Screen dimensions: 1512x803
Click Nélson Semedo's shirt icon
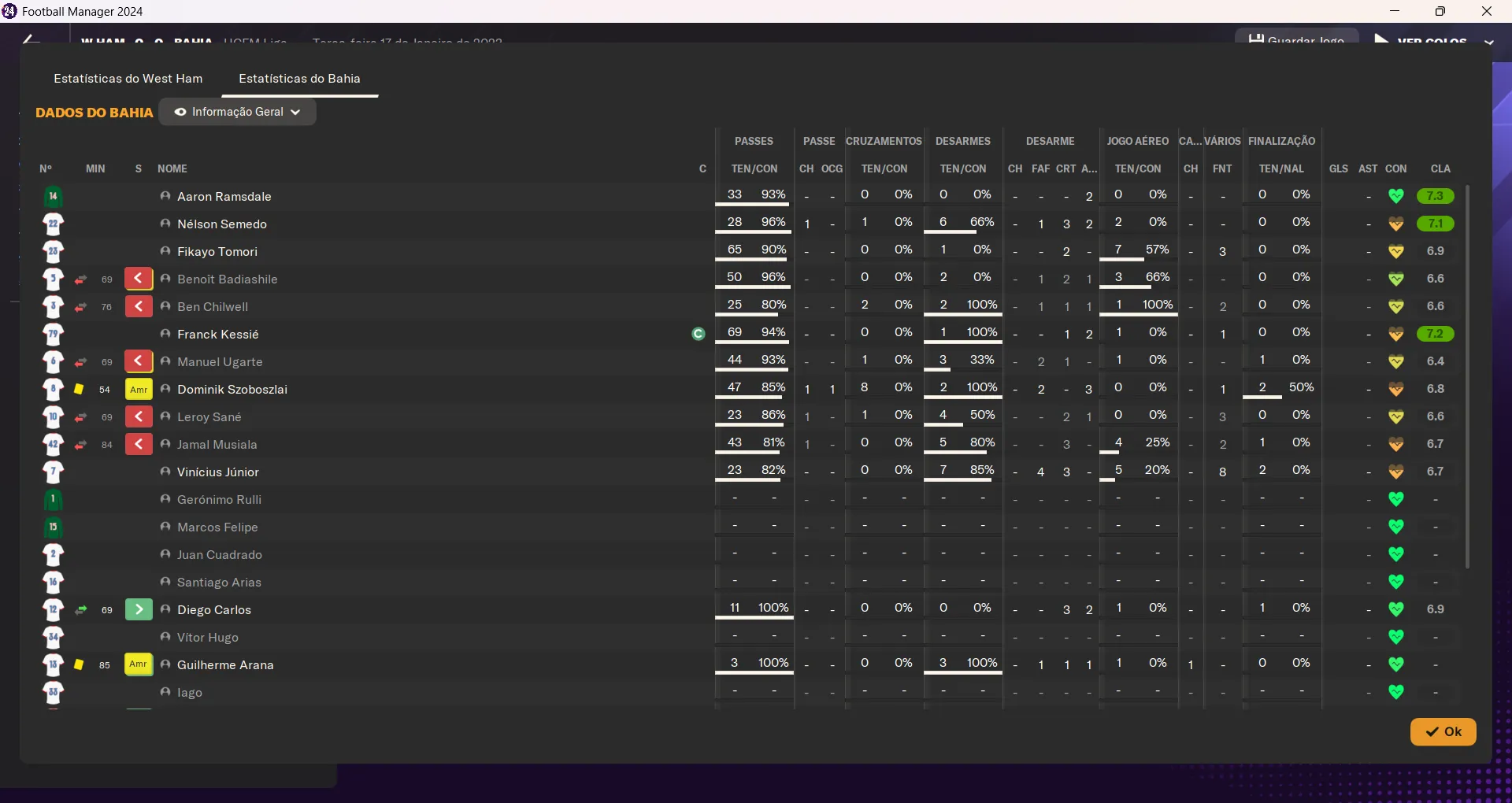(53, 224)
